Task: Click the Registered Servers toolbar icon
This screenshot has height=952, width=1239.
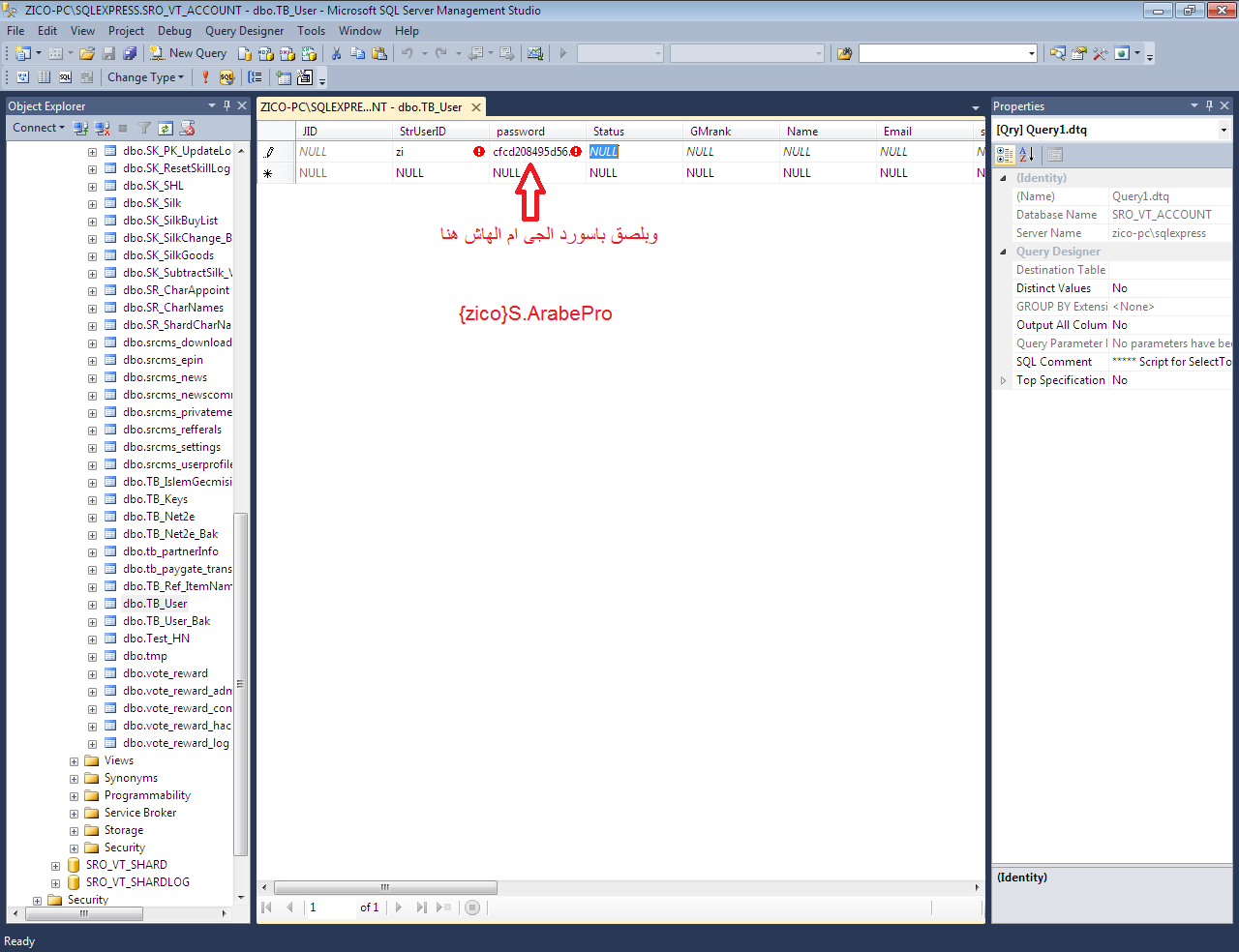Action: 1058,53
